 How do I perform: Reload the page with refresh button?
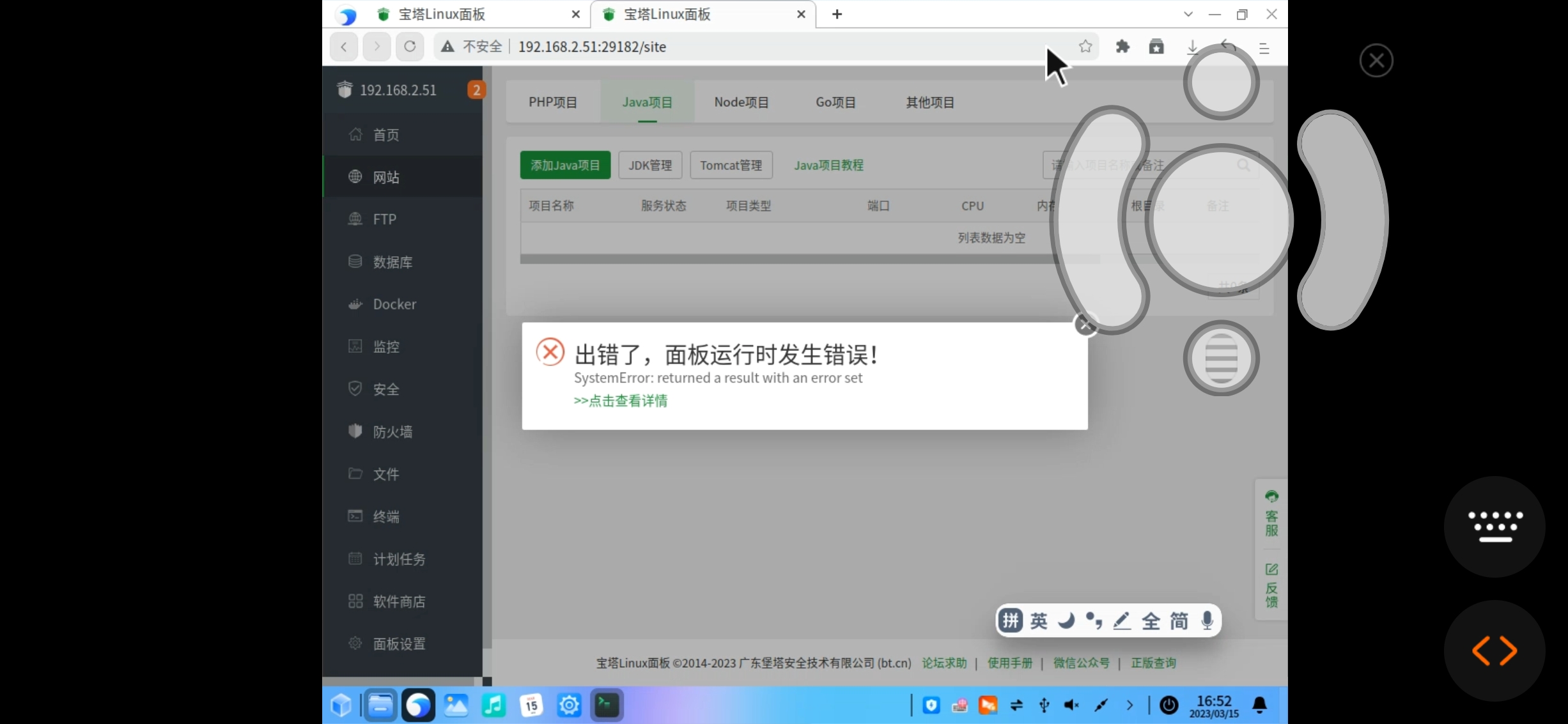click(x=410, y=47)
